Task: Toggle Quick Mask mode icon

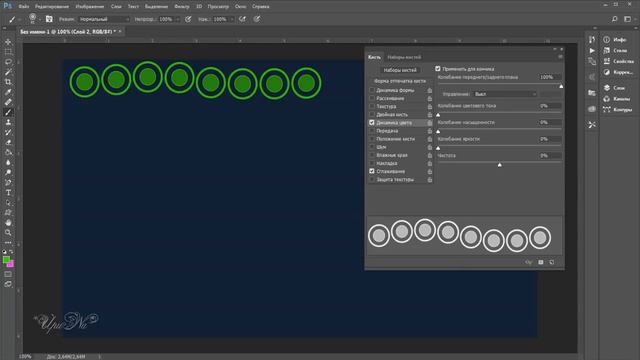Action: (8, 274)
